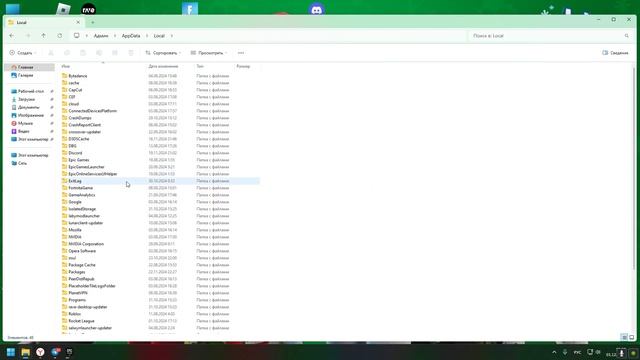Sort by the Дата изменения column header

point(163,66)
